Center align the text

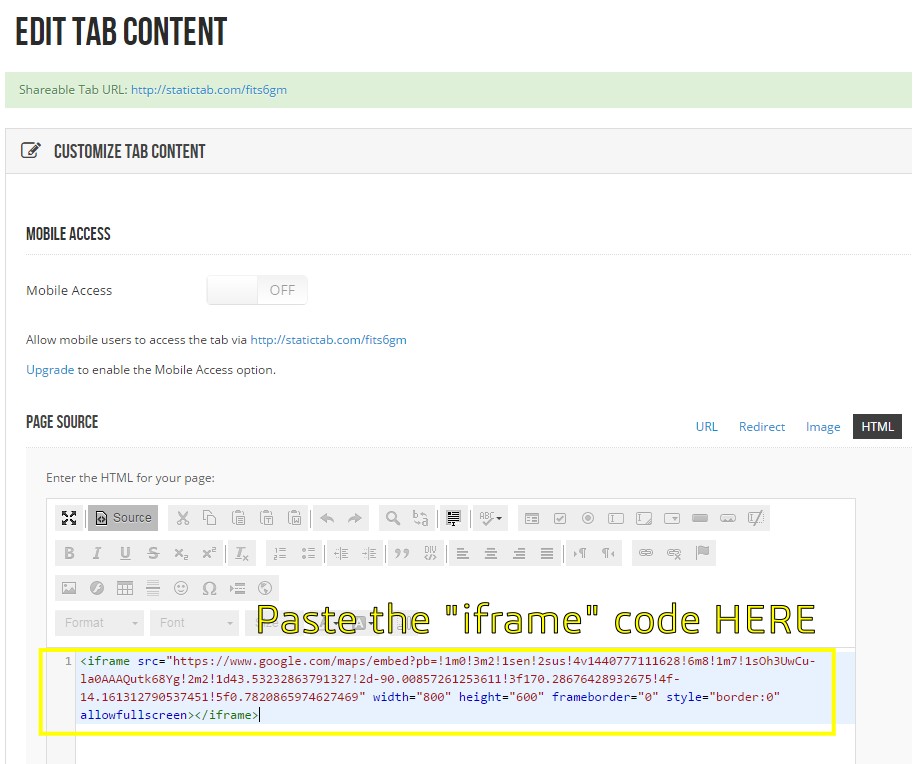point(491,553)
